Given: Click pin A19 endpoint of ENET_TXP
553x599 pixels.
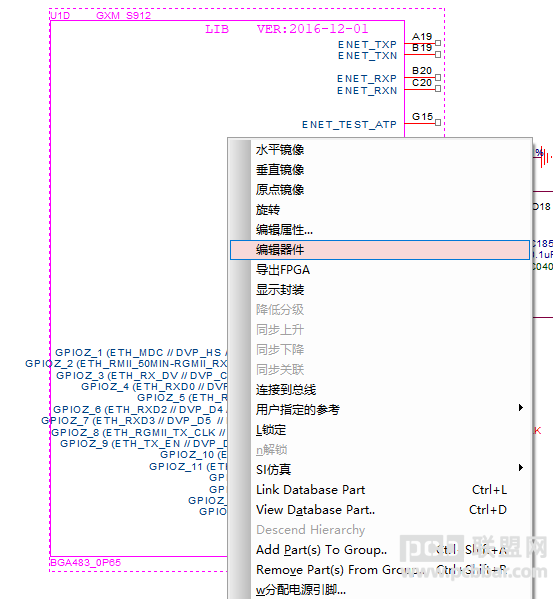Looking at the screenshot, I should click(x=438, y=43).
